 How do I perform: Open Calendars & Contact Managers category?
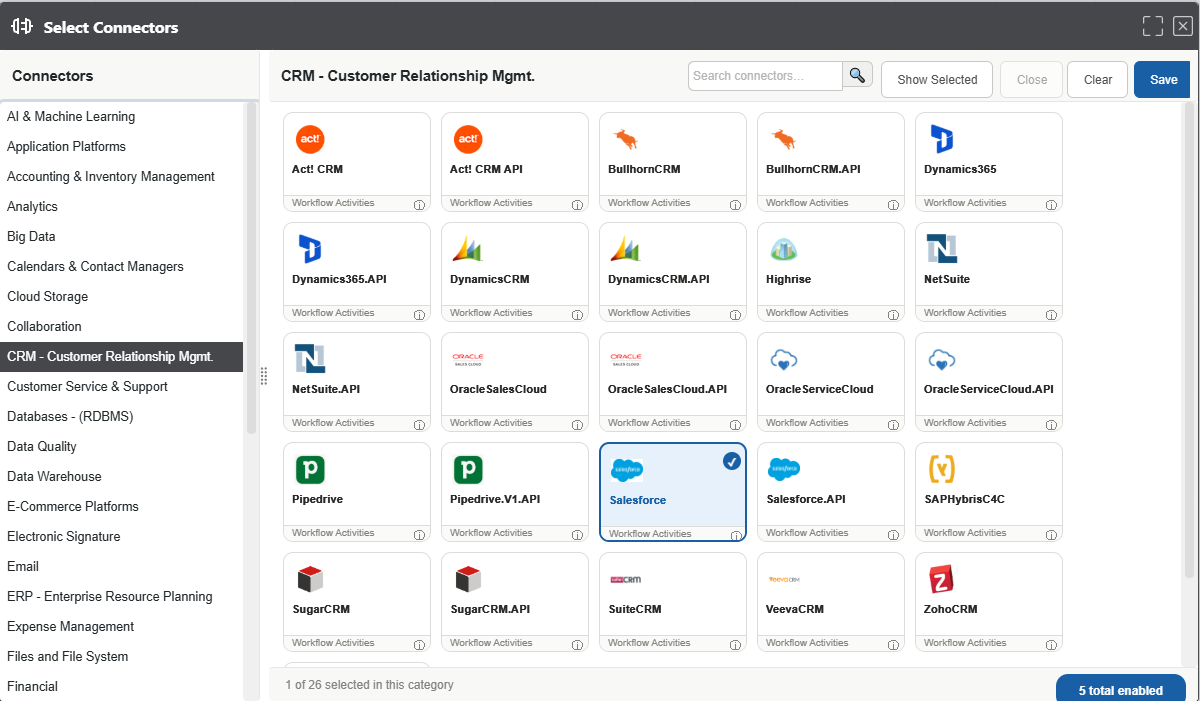[x=122, y=267]
